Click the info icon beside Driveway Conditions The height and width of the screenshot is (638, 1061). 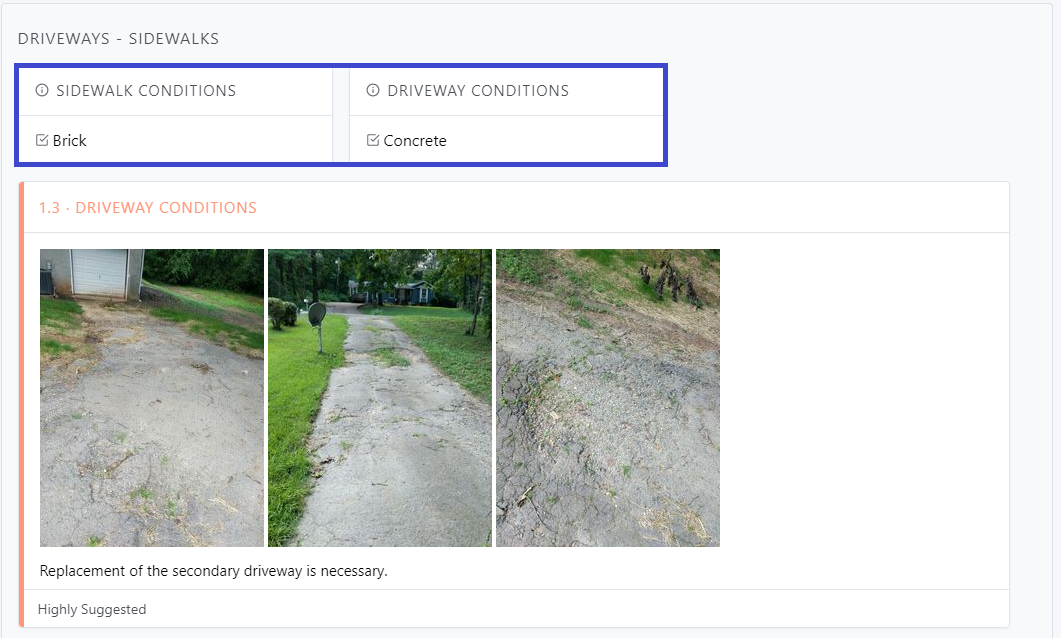(x=373, y=90)
